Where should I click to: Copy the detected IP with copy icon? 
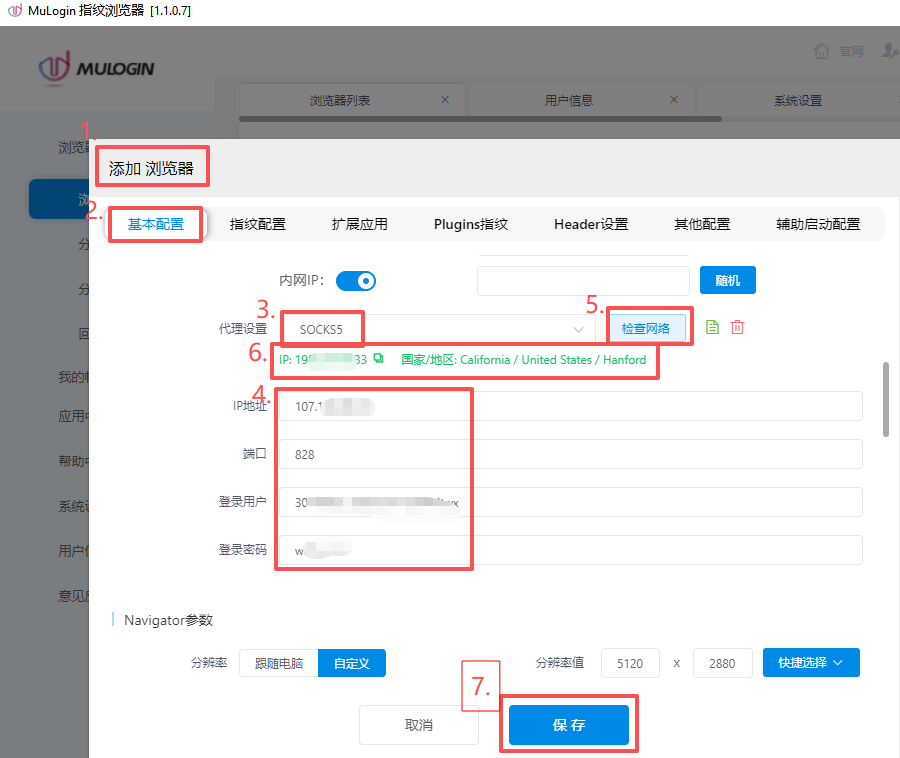click(x=378, y=359)
